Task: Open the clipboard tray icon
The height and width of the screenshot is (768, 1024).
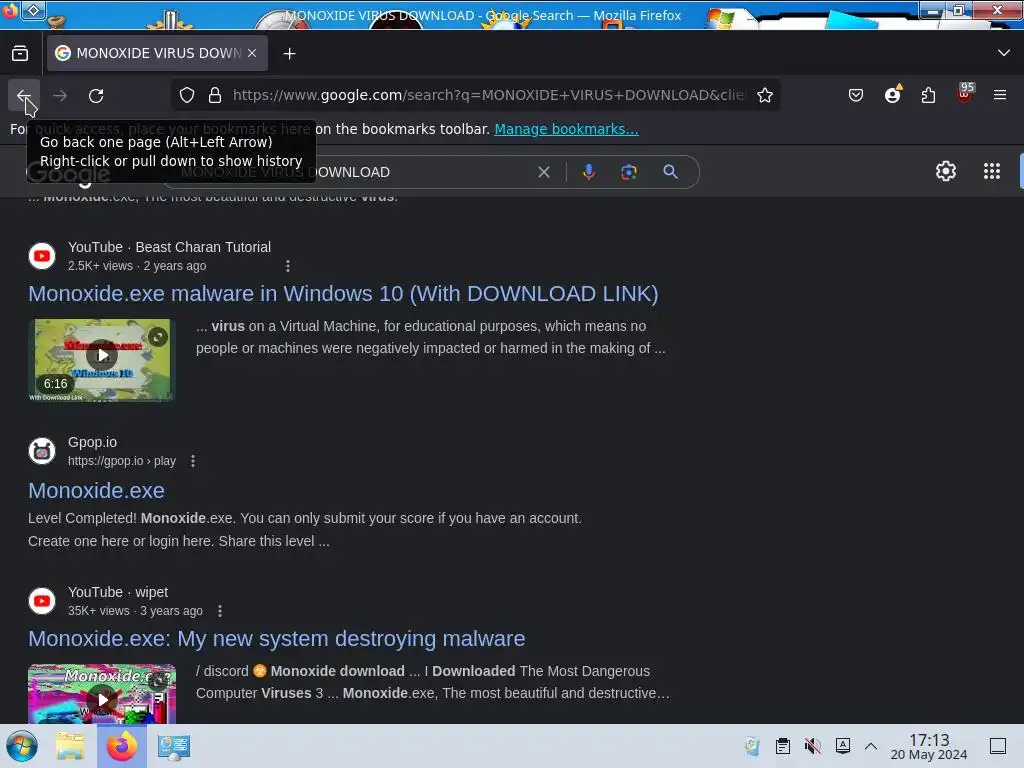Action: (782, 746)
